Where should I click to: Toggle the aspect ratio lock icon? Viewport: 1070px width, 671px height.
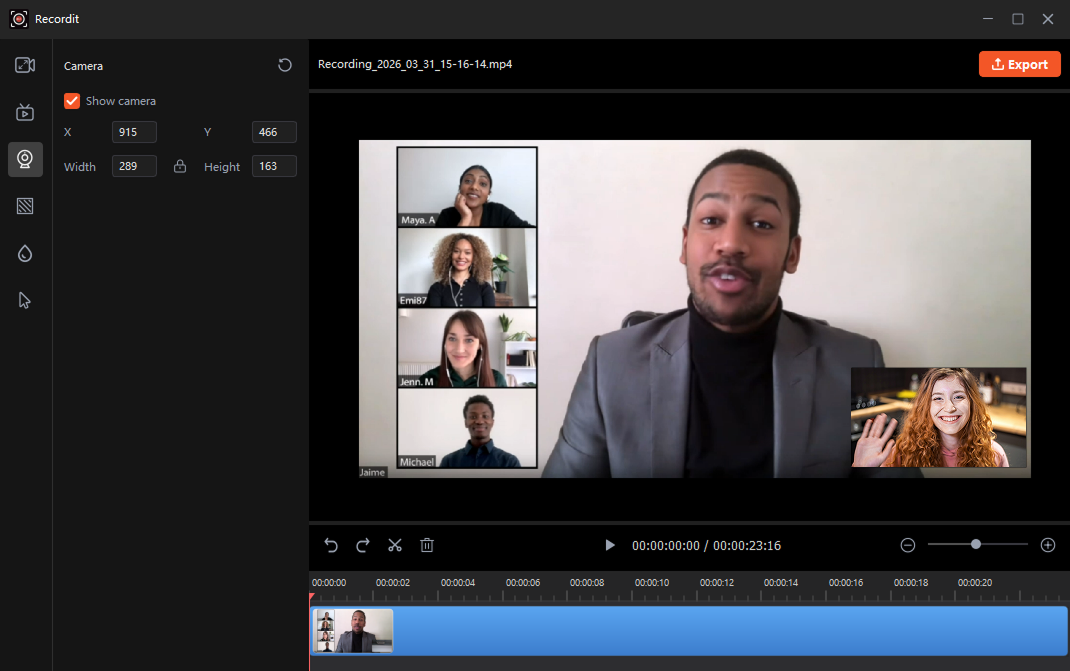180,166
